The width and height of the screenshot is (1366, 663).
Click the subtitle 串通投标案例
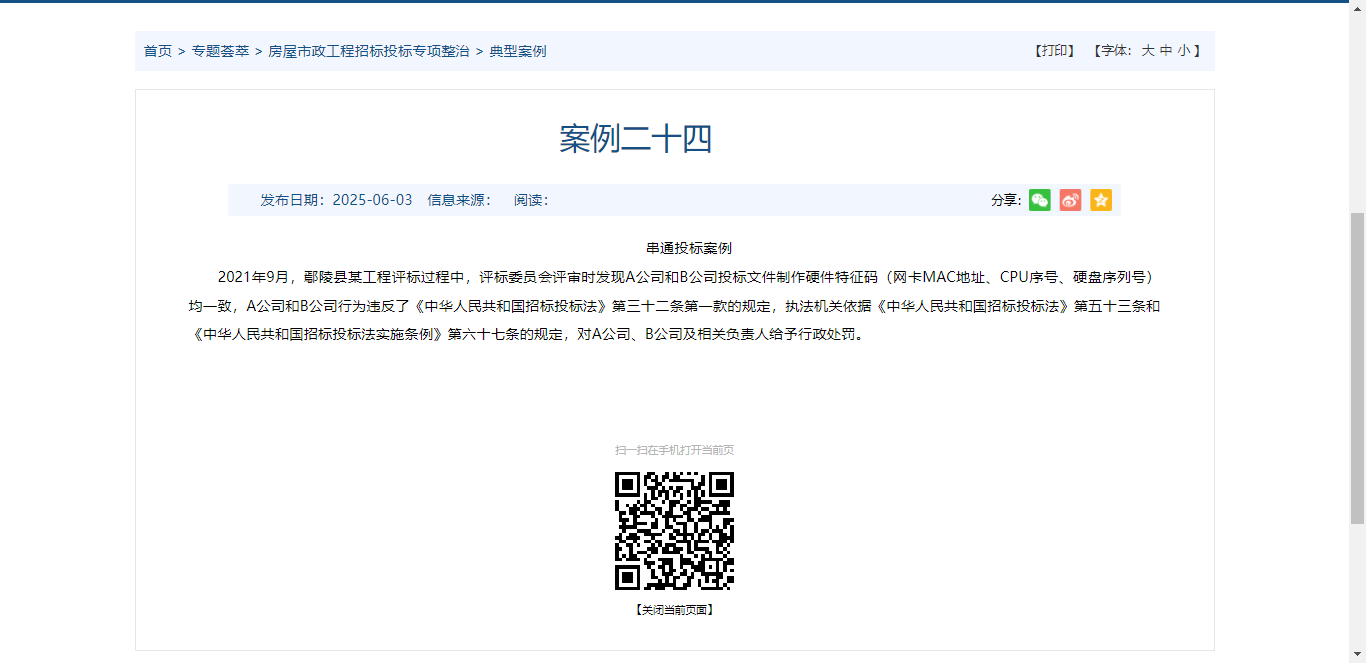pos(689,248)
